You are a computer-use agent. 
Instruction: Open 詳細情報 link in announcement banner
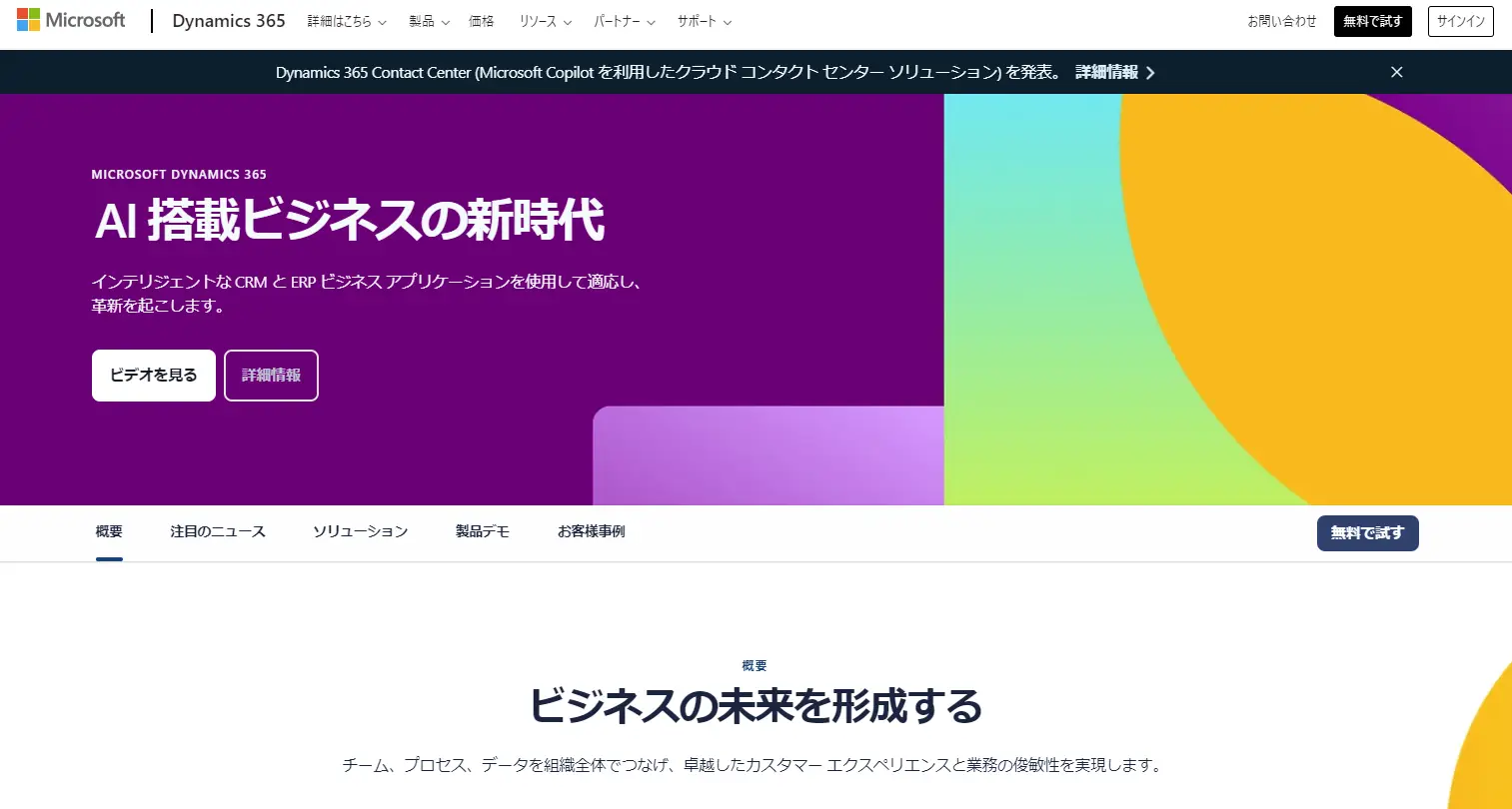(1114, 72)
